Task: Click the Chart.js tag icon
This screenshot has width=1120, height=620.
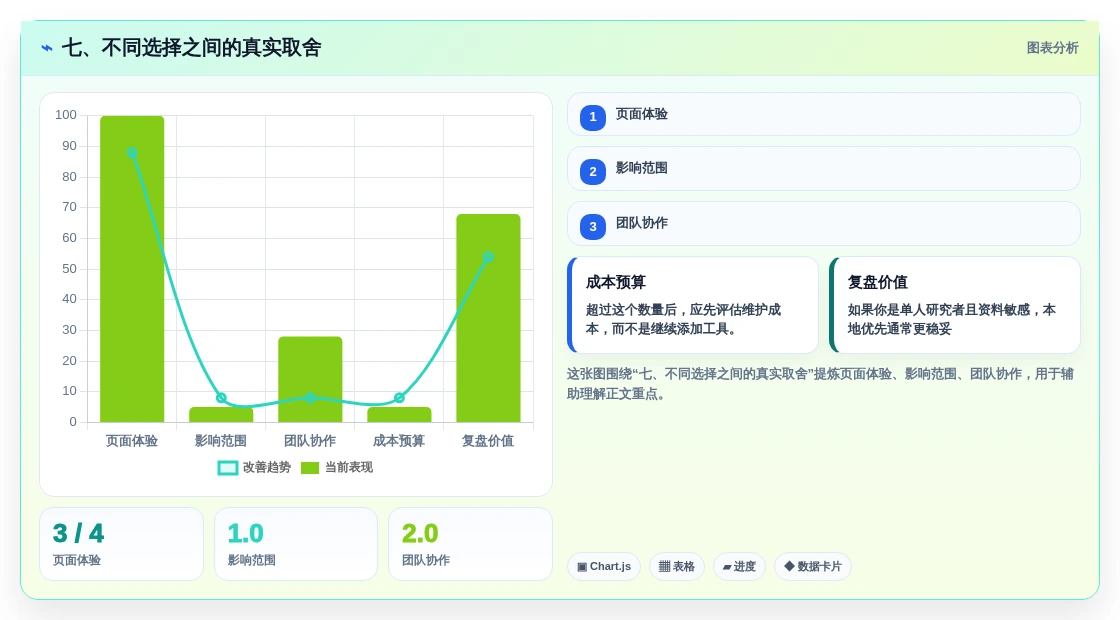Action: (x=582, y=566)
